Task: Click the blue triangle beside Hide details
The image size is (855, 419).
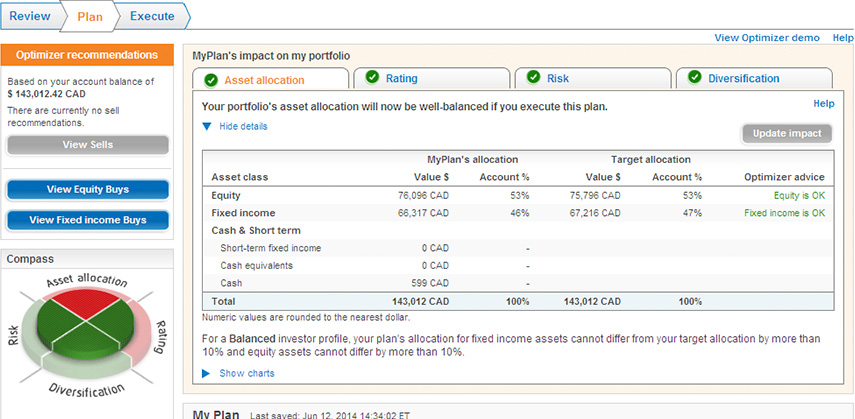Action: 207,127
